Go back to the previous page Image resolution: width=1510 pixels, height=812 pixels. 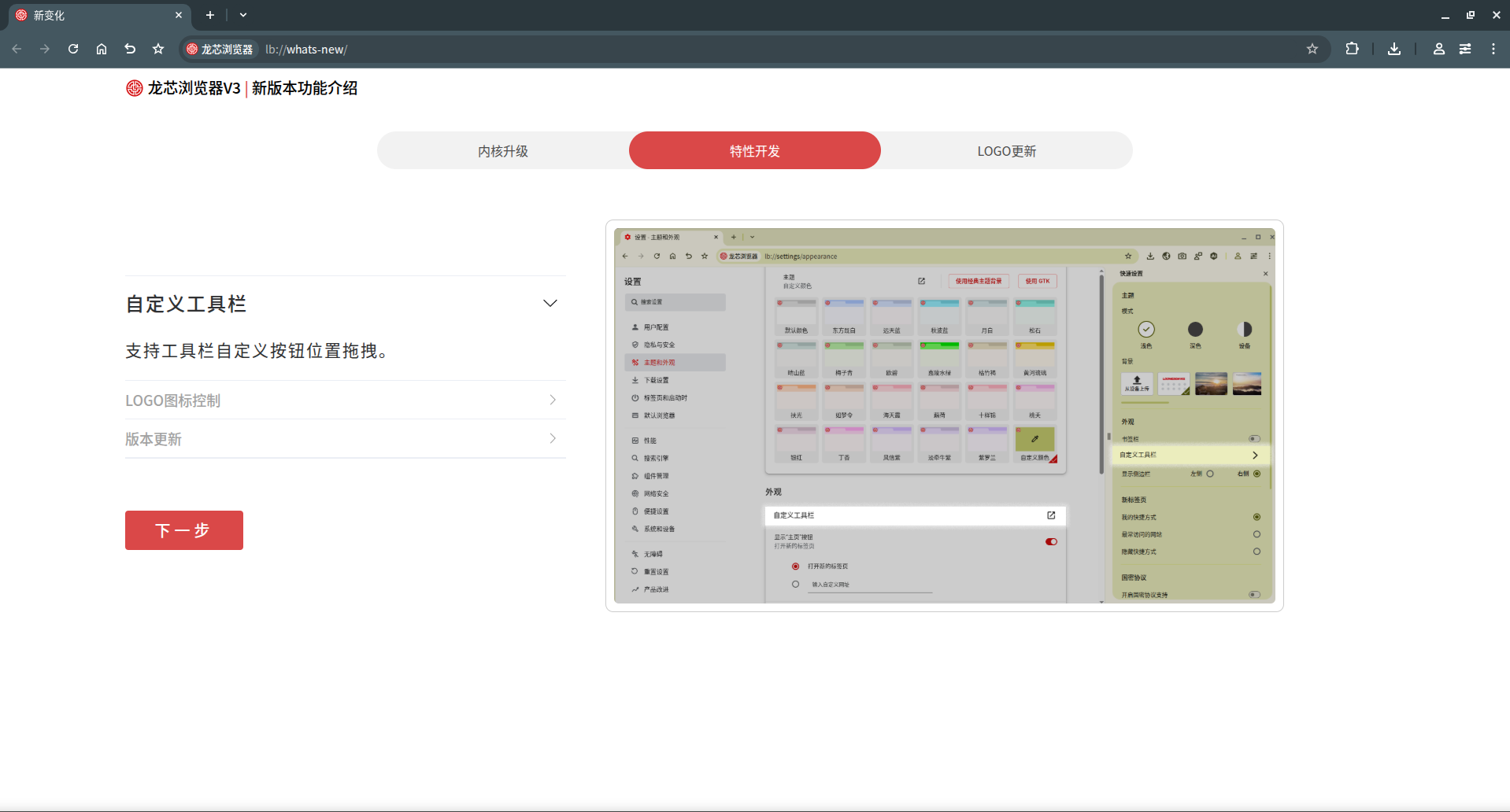coord(17,49)
